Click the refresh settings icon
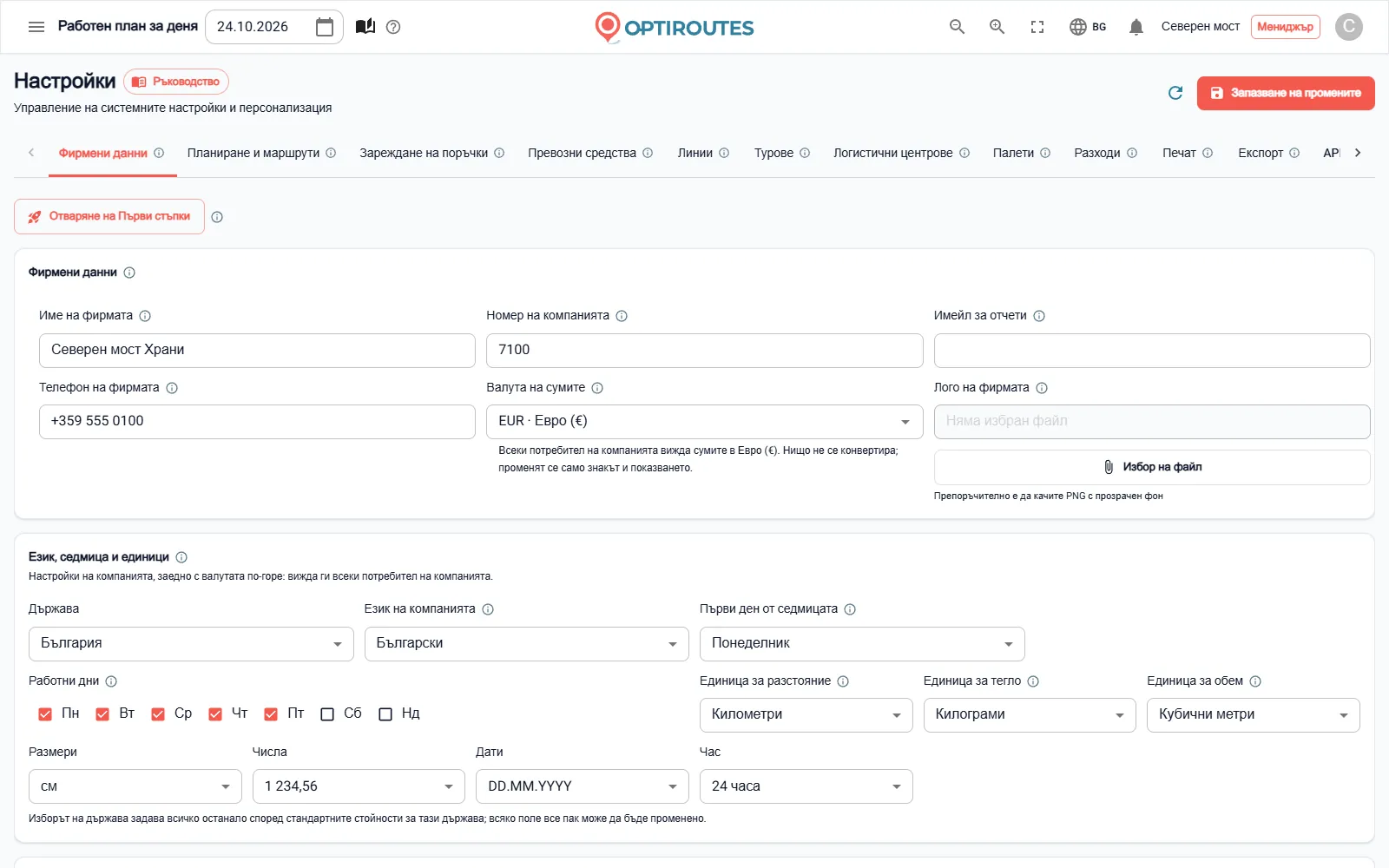 [1175, 93]
